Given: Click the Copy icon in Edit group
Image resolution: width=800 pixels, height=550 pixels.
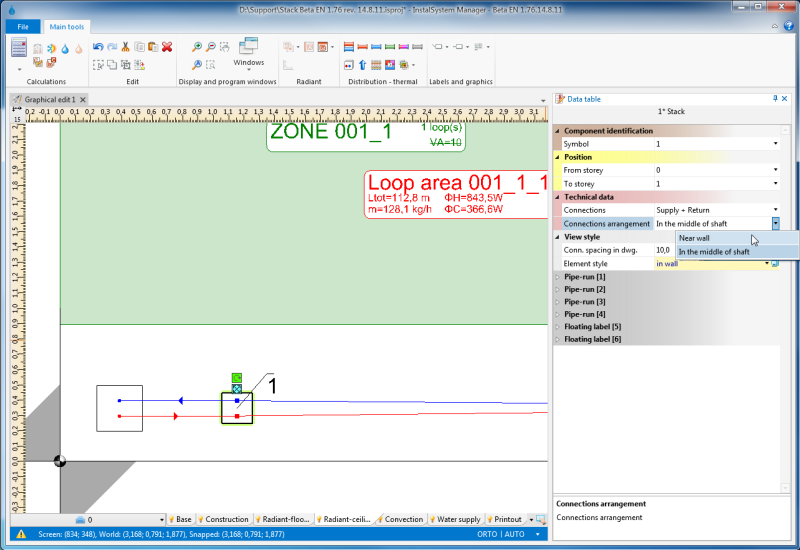Looking at the screenshot, I should (139, 47).
